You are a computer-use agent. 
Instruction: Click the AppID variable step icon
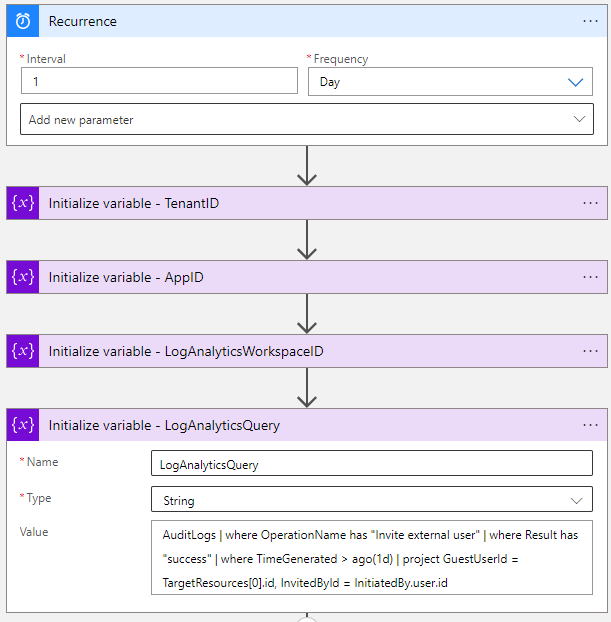point(23,277)
